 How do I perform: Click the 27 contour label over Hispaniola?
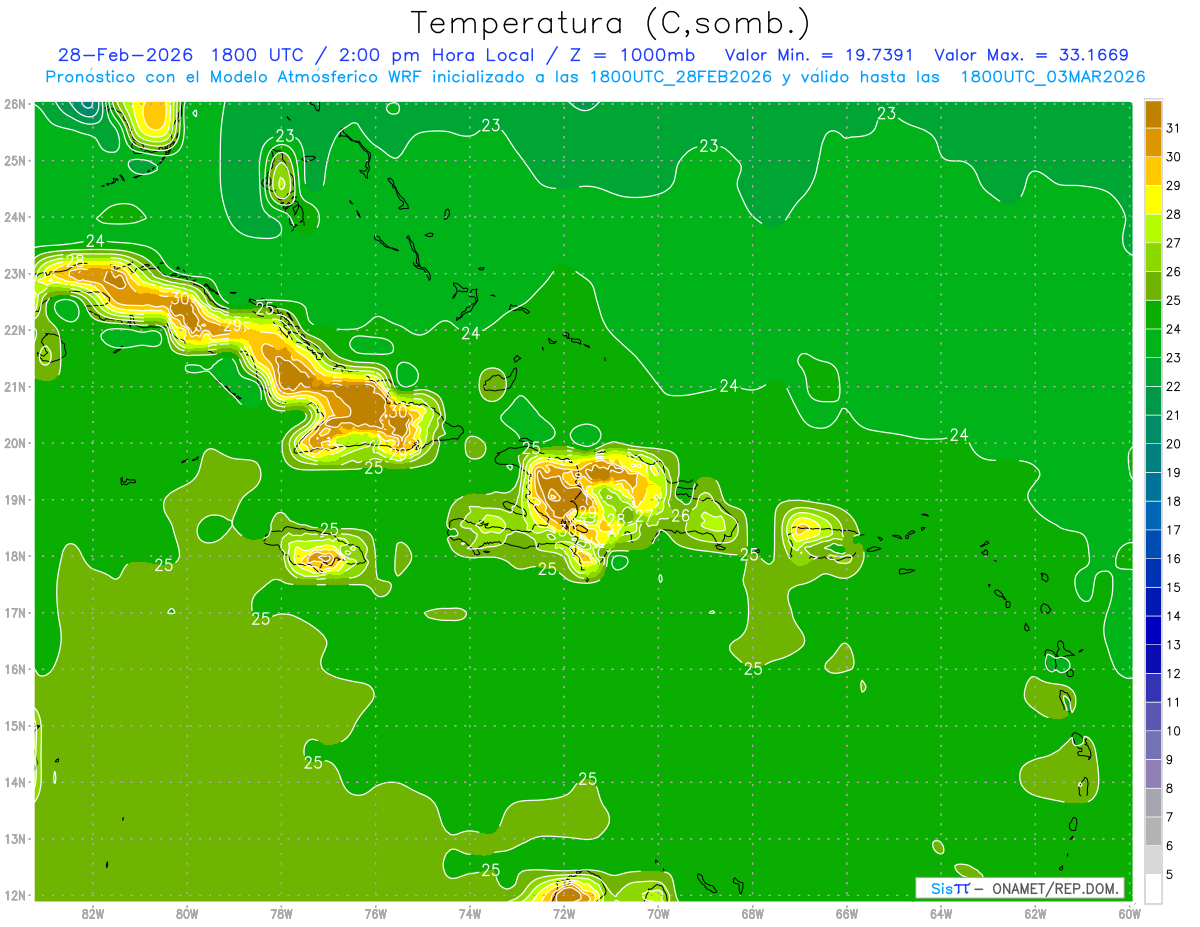click(644, 515)
